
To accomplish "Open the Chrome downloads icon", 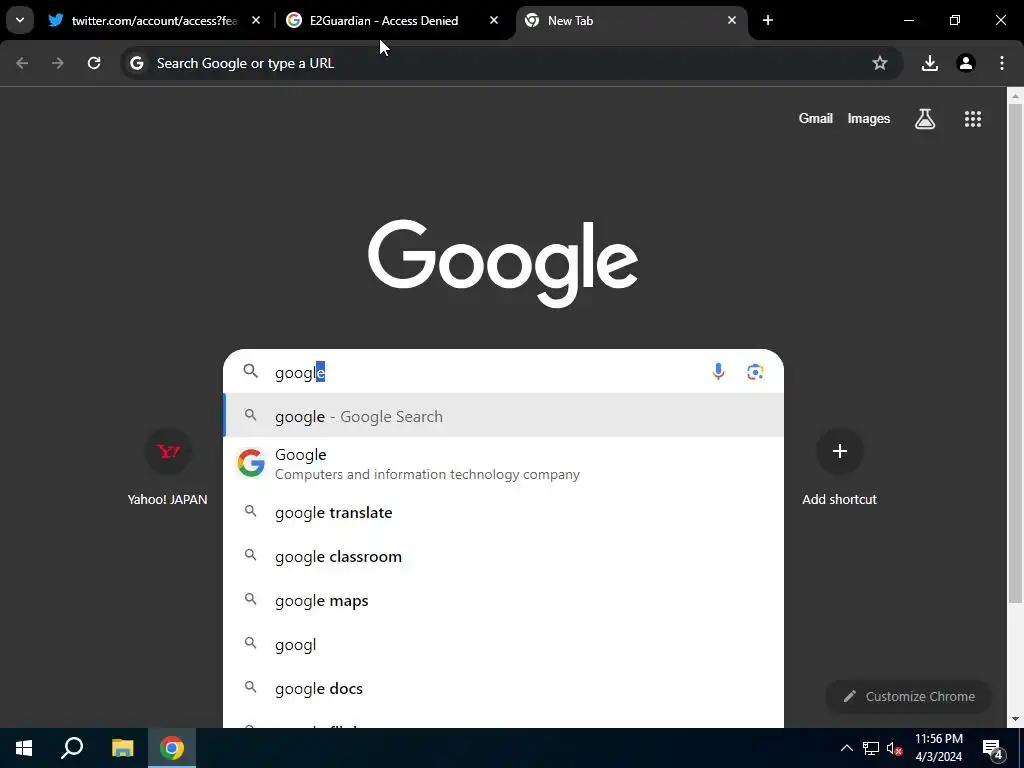I will (929, 63).
